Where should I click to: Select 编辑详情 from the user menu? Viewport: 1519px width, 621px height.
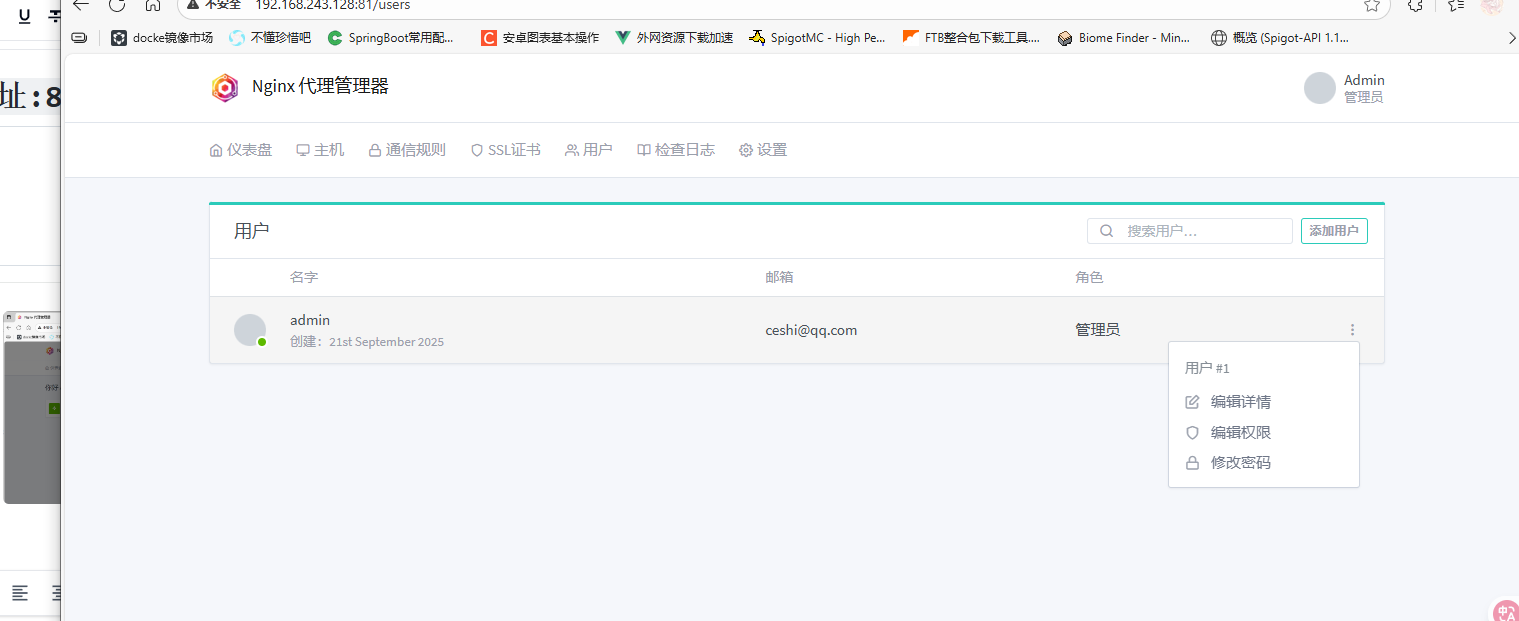tap(1240, 402)
